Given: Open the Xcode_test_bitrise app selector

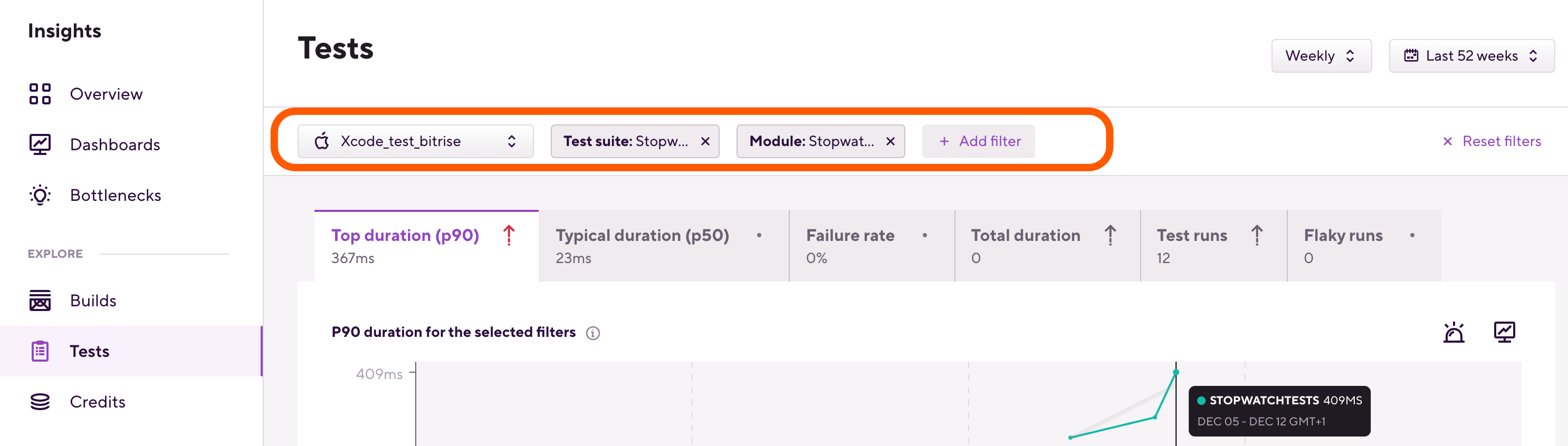Looking at the screenshot, I should pyautogui.click(x=416, y=141).
